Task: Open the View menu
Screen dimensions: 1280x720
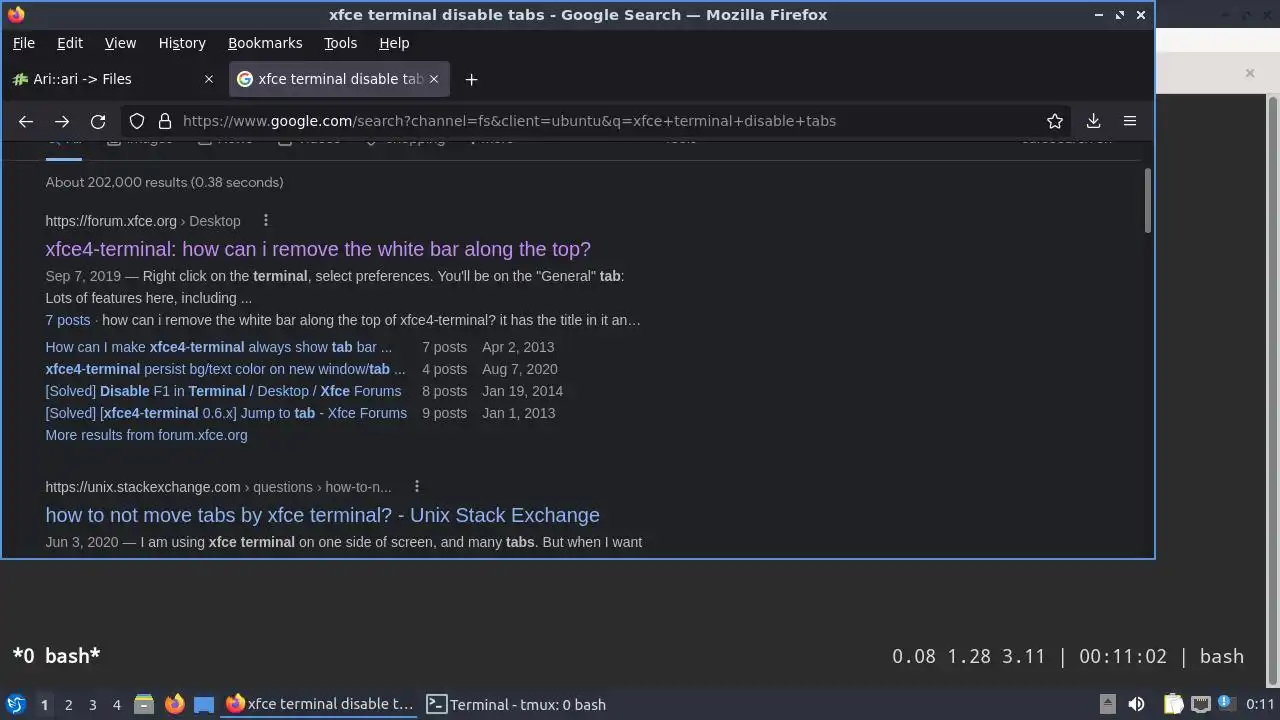Action: tap(120, 43)
